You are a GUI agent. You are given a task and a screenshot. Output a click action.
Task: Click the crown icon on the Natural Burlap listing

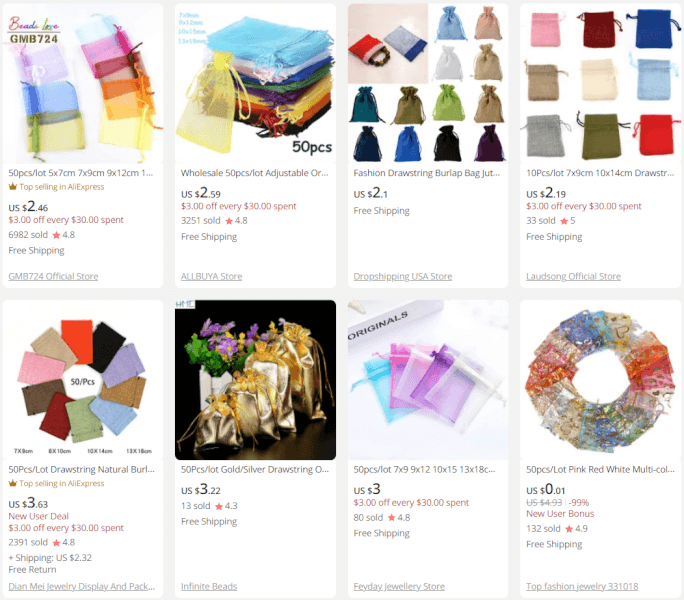[13, 483]
